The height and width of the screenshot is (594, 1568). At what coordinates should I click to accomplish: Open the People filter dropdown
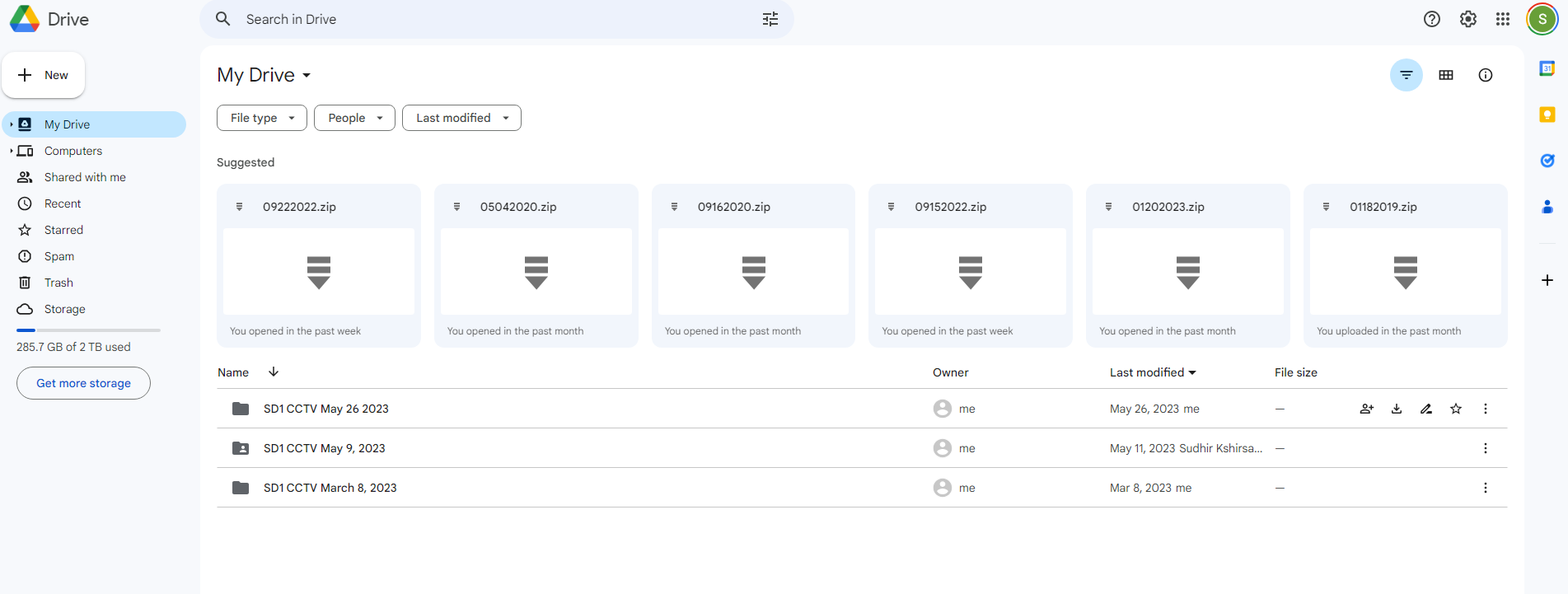click(x=354, y=118)
